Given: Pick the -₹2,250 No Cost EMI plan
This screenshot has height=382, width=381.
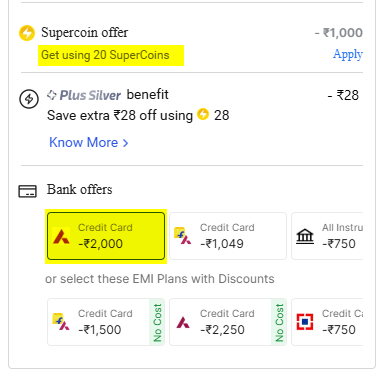Looking at the screenshot, I should [x=228, y=322].
